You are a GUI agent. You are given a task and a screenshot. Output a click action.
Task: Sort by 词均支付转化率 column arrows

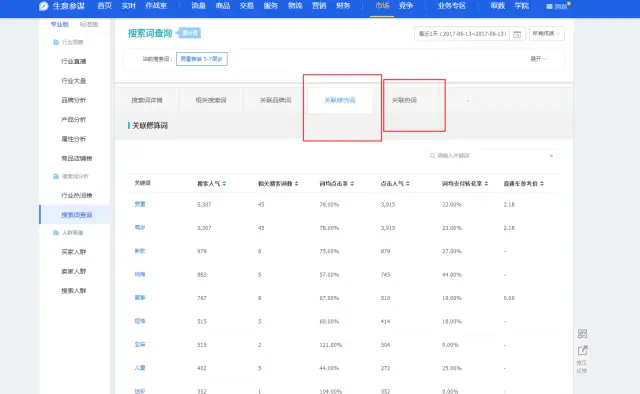487,184
